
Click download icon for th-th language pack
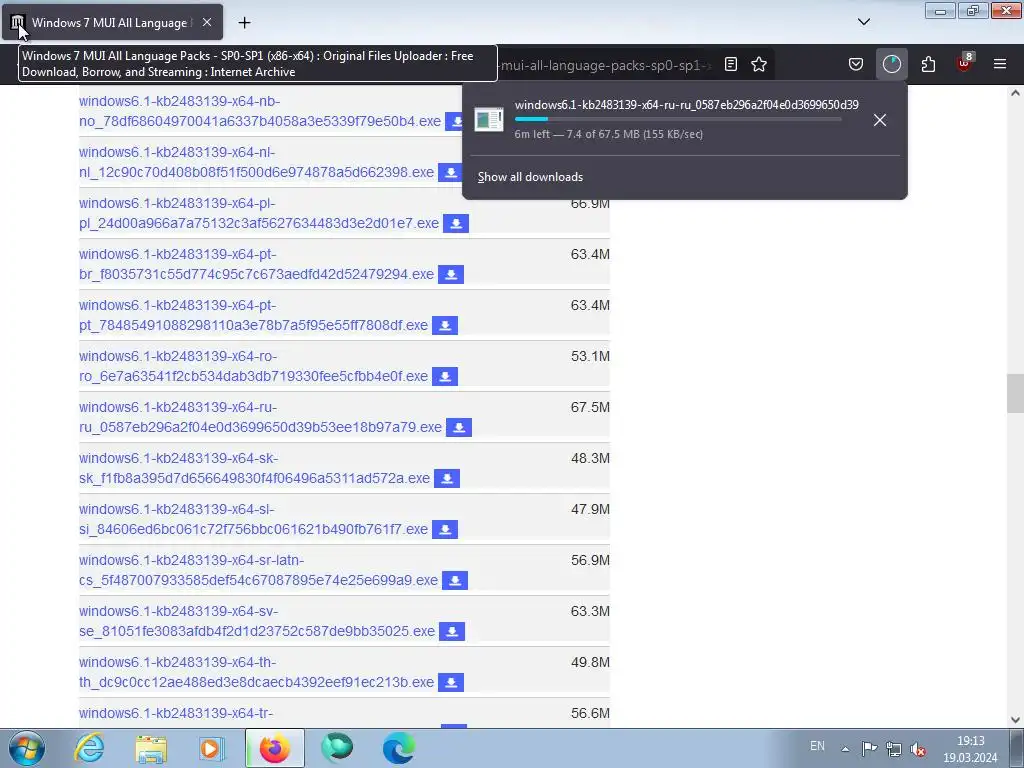click(451, 682)
